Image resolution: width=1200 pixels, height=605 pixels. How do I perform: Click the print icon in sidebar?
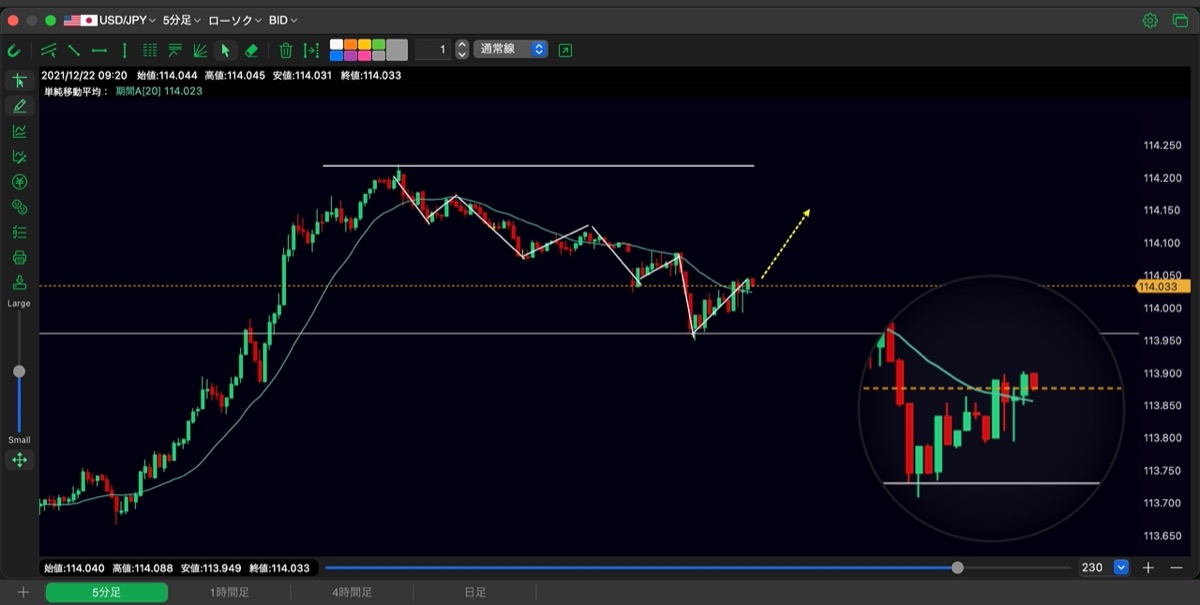point(19,258)
